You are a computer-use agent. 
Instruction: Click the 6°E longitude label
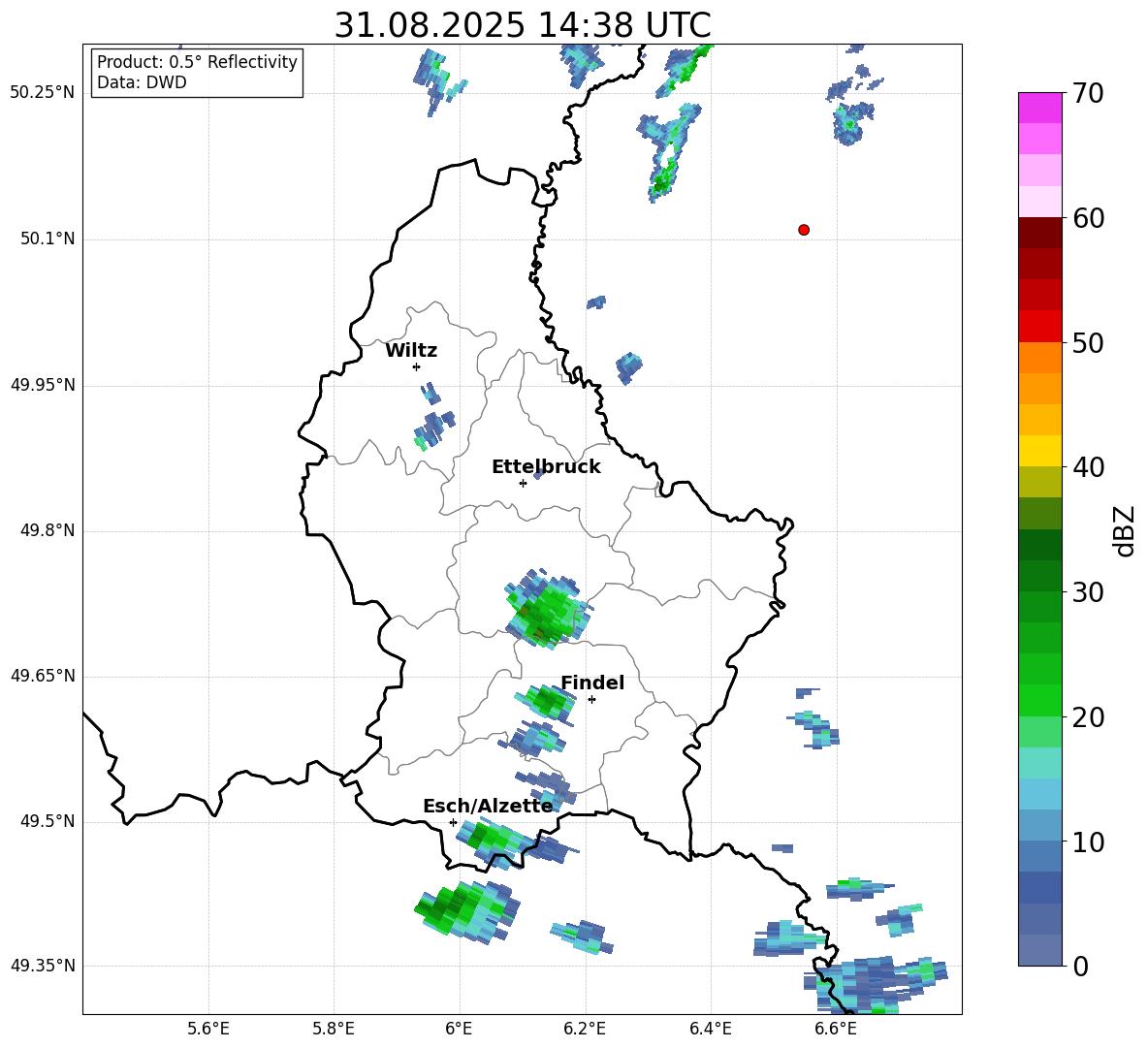click(459, 1029)
